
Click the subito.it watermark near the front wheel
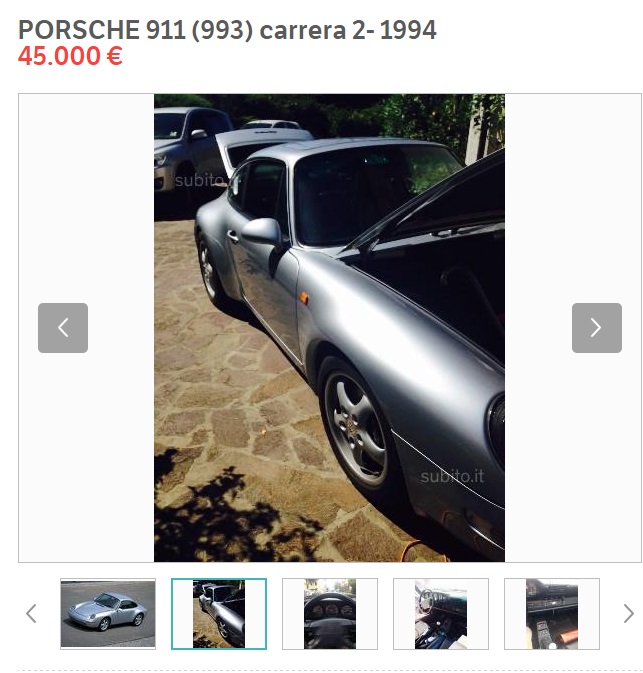(452, 476)
